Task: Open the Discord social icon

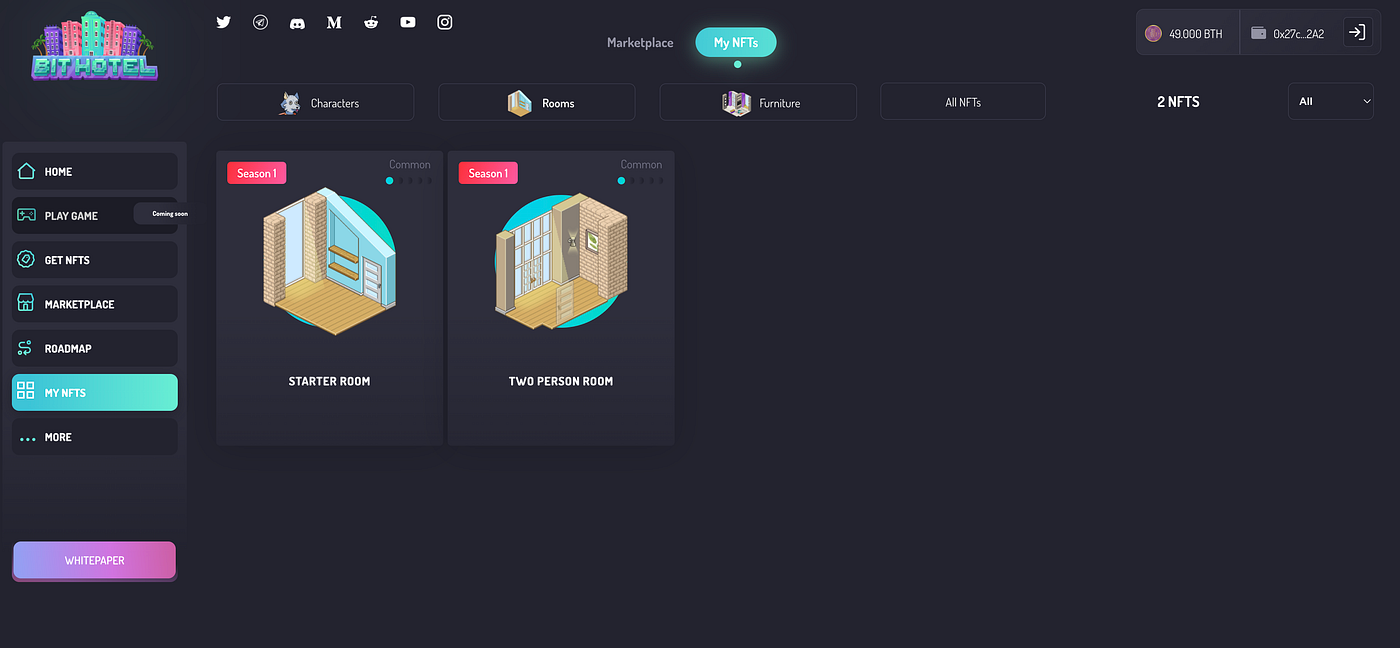Action: tap(297, 22)
